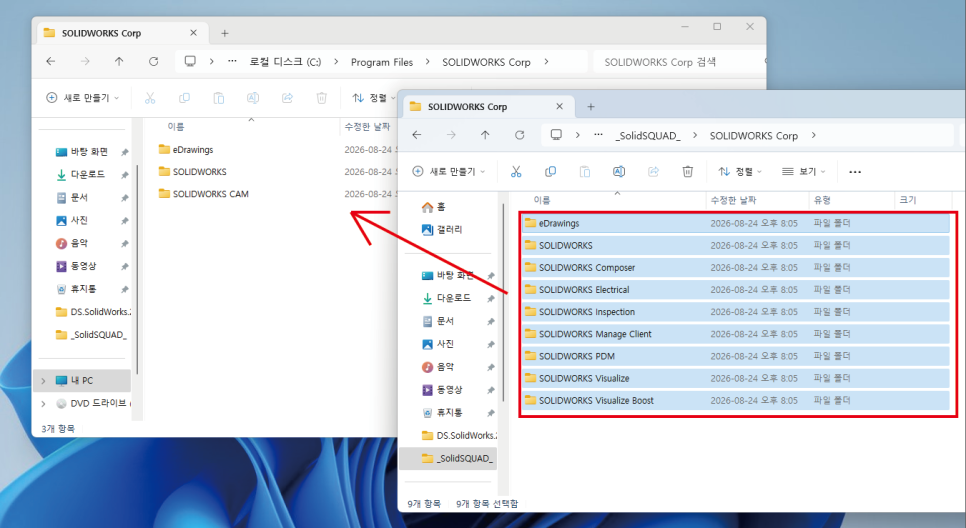Click Delete icon in back window toolbar

click(322, 98)
